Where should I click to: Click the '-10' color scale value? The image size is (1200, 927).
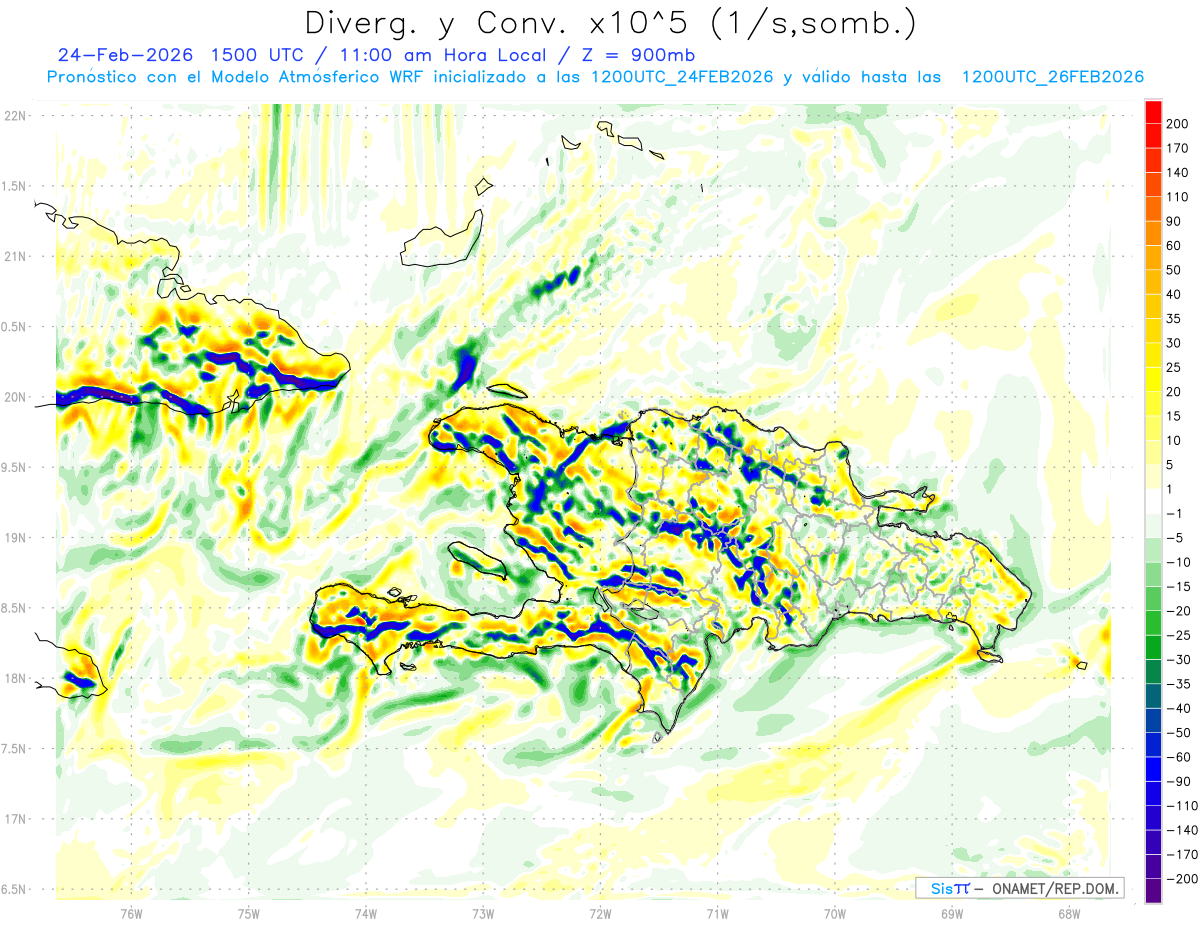point(1179,562)
